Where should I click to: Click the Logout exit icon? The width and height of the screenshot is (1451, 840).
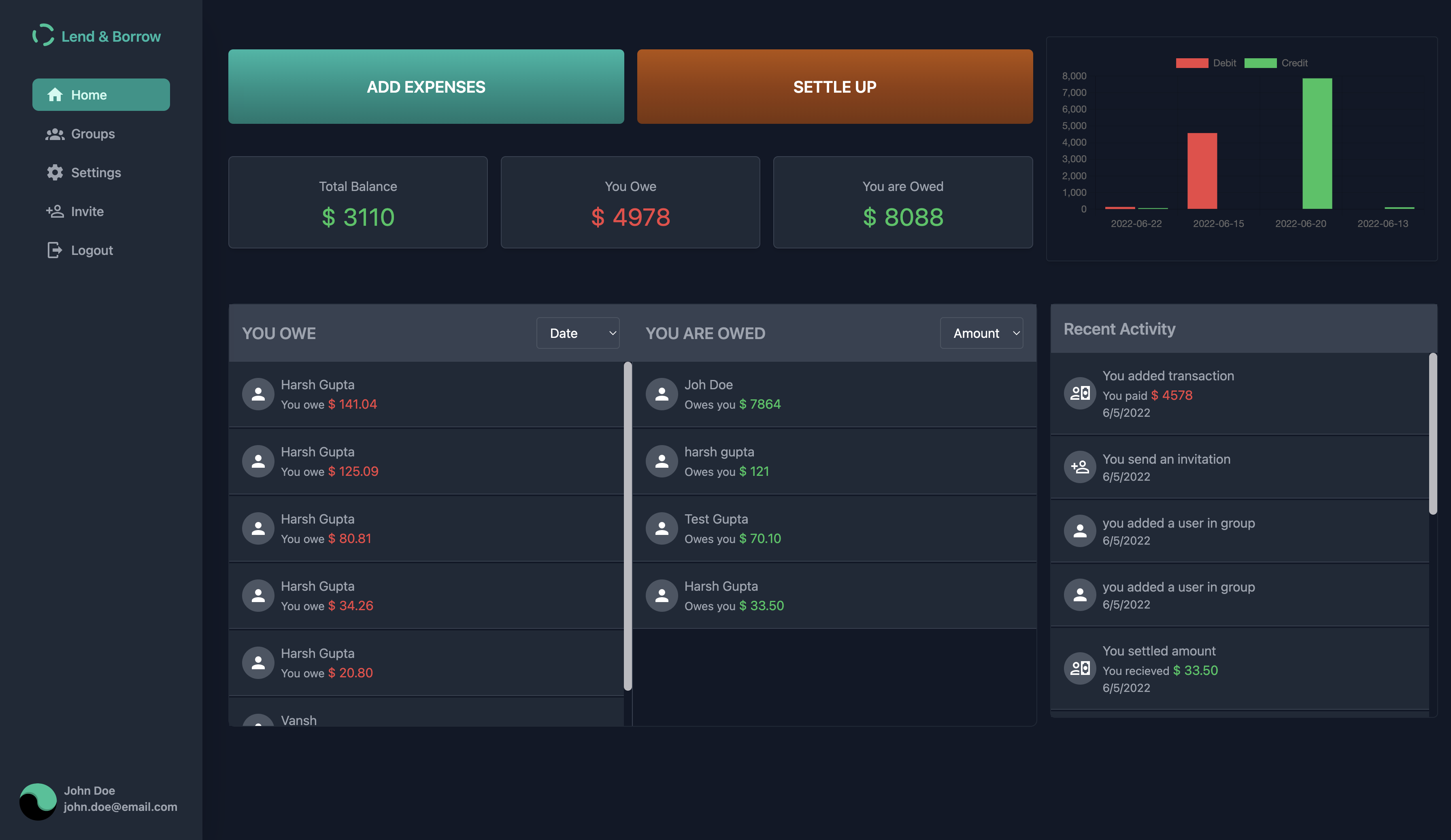[x=55, y=250]
